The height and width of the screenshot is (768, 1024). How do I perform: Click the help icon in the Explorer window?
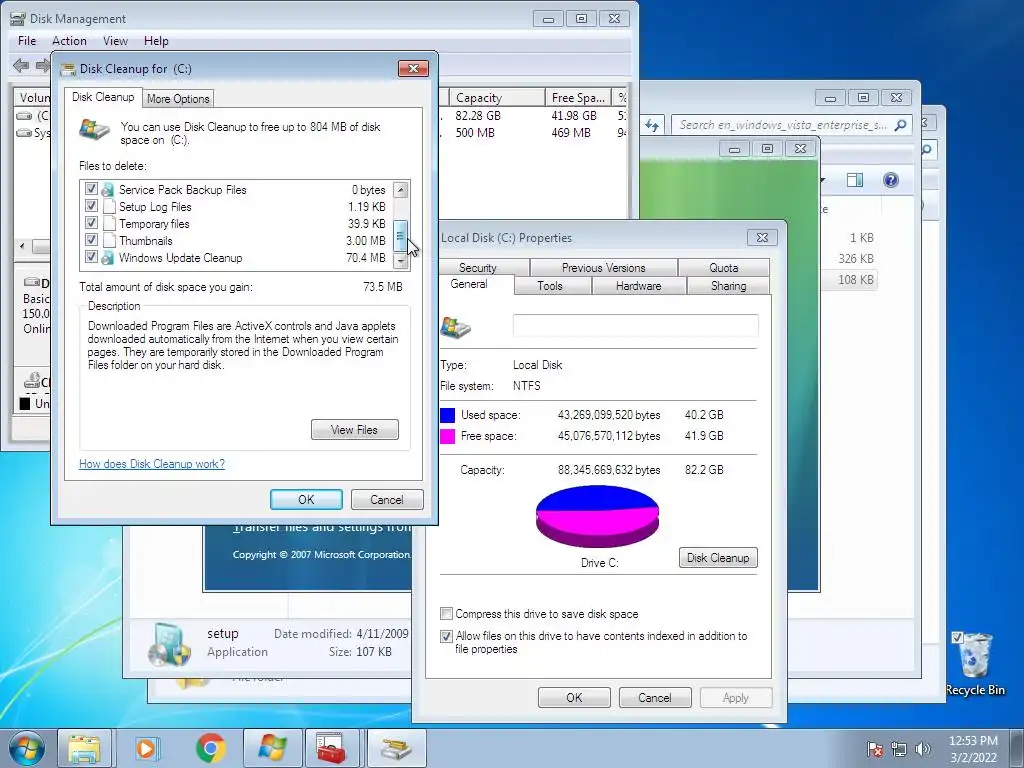click(891, 180)
